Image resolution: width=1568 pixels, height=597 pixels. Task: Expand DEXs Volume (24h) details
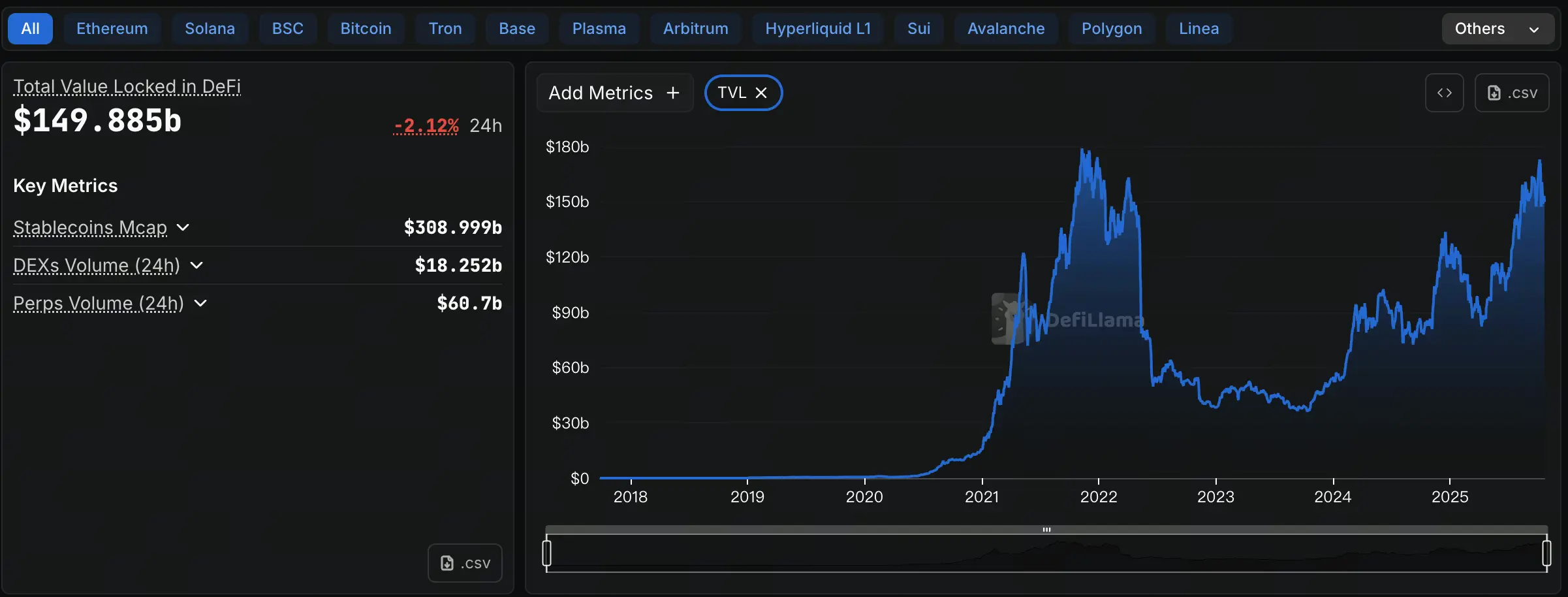(x=196, y=265)
